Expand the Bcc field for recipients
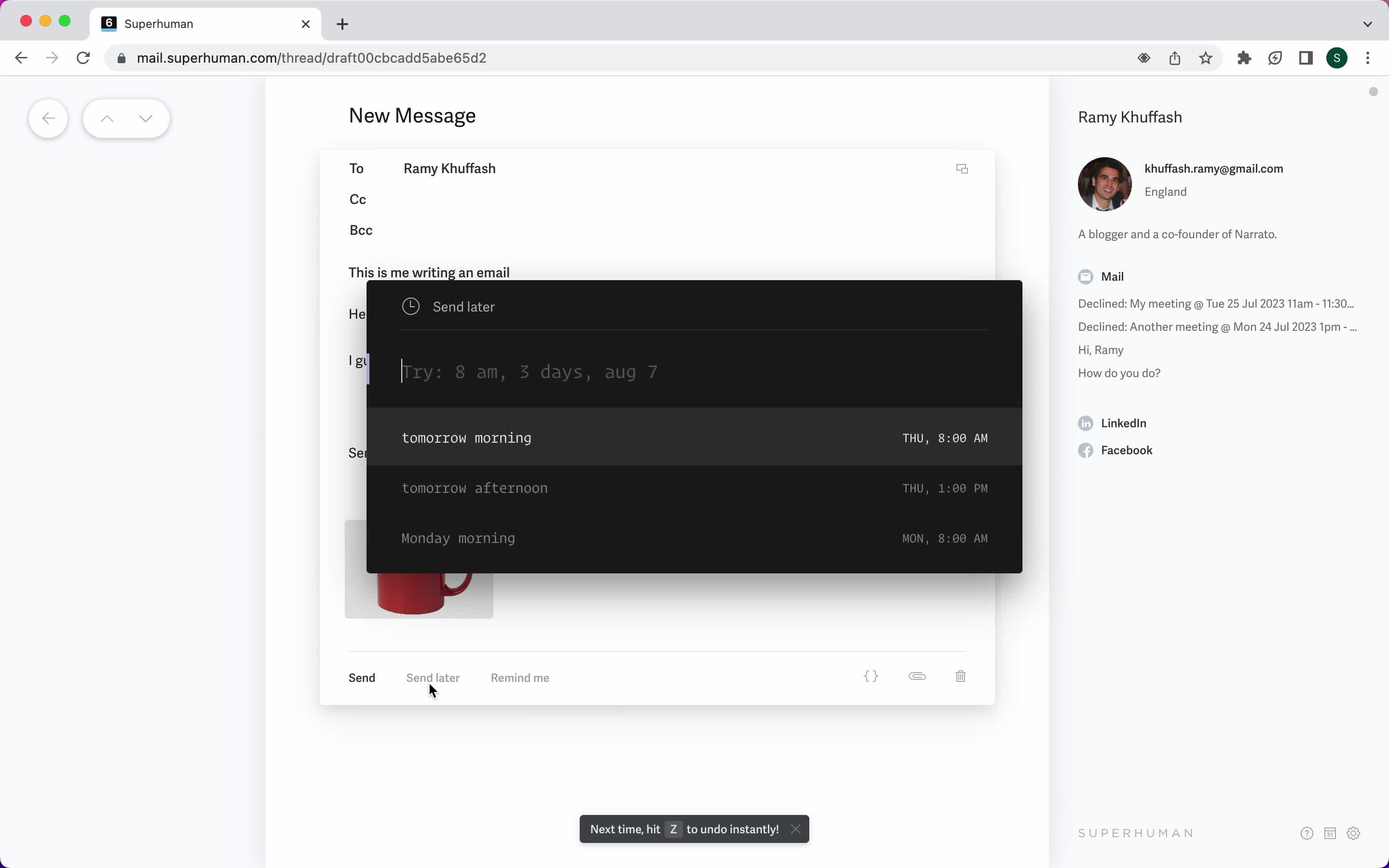Viewport: 1389px width, 868px height. (360, 229)
